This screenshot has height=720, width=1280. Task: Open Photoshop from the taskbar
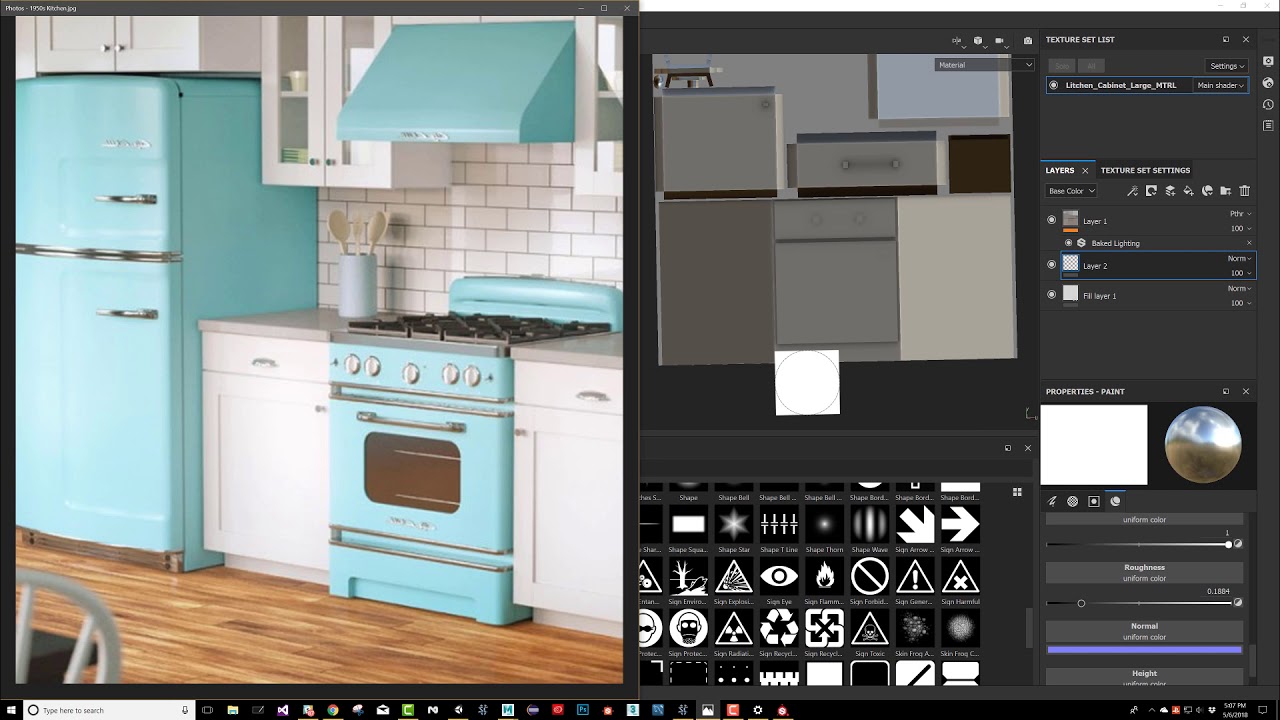click(x=582, y=710)
